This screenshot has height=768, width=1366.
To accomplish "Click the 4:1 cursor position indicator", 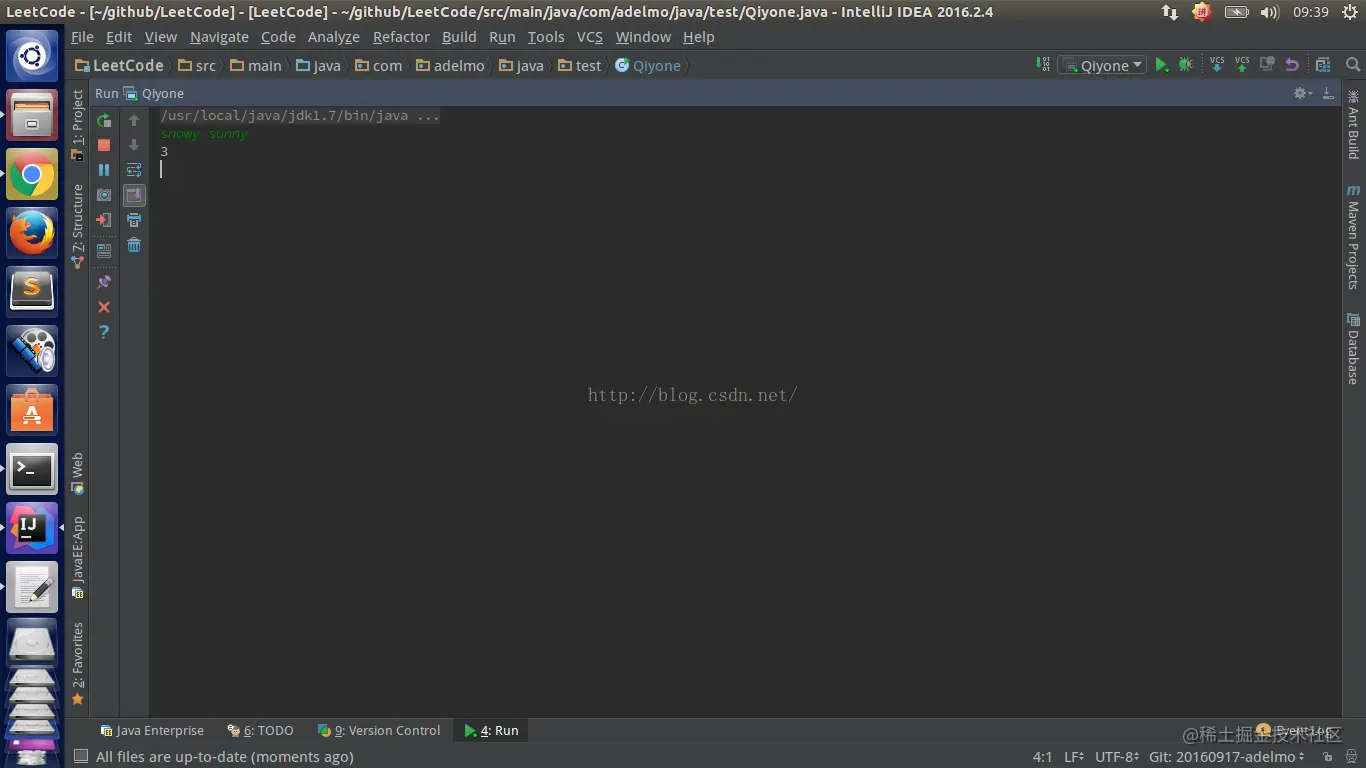I will (1042, 757).
